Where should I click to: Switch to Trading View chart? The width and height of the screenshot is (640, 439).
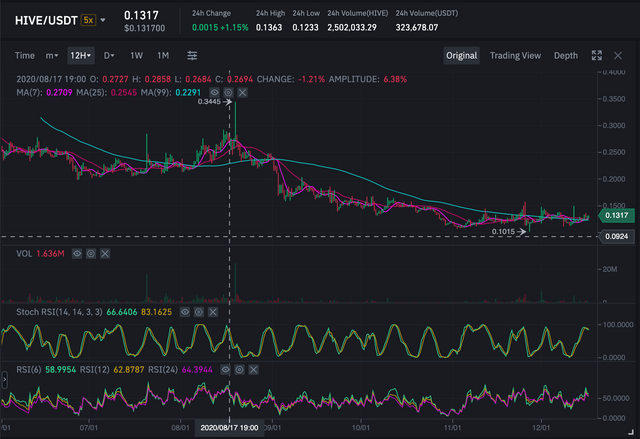click(515, 55)
